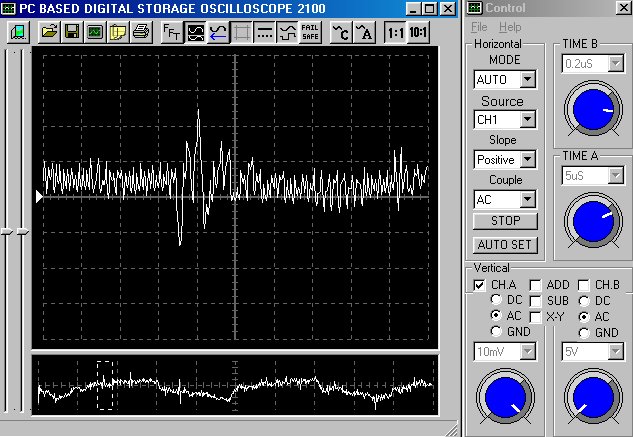Image resolution: width=633 pixels, height=437 pixels.
Task: Click the Save floppy disk icon
Action: pyautogui.click(x=71, y=31)
